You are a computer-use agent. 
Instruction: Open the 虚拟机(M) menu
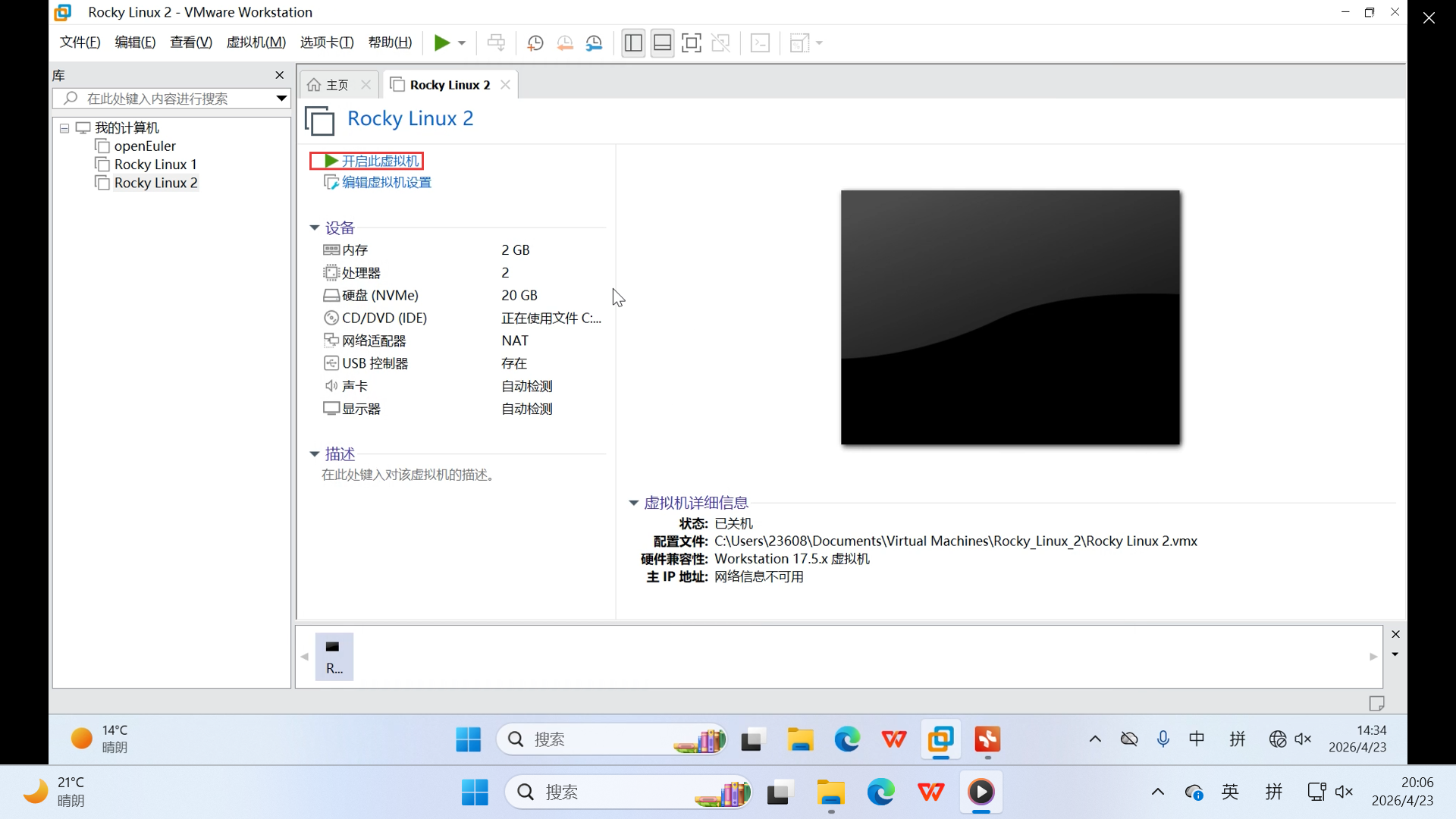[256, 42]
